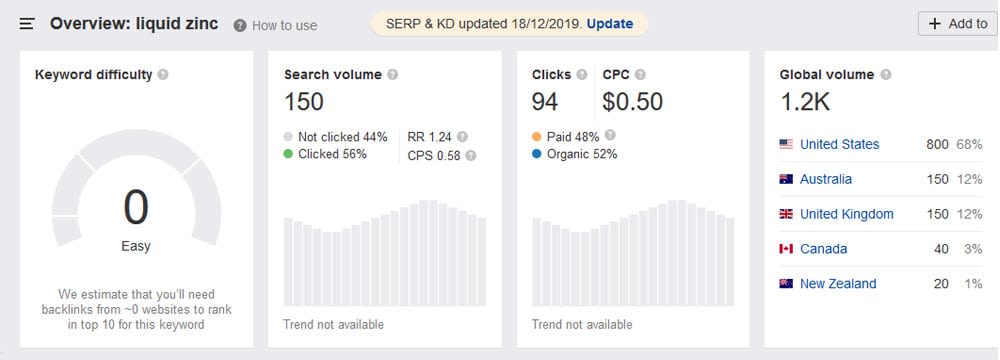
Task: Open the Canada country link
Action: [823, 249]
